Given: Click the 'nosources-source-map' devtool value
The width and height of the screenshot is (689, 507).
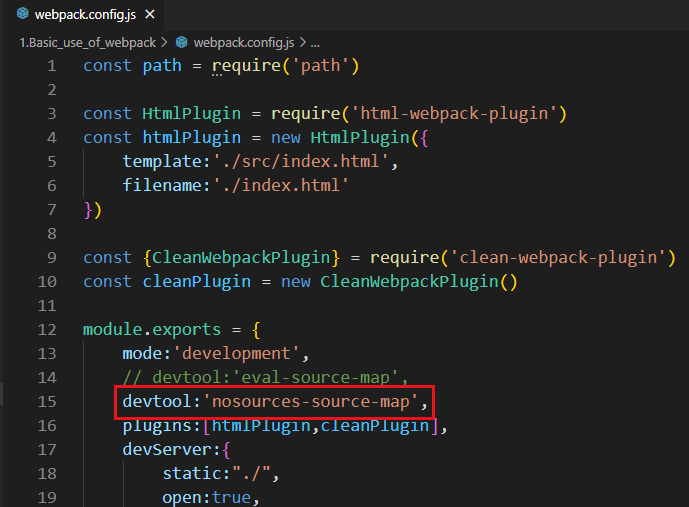Looking at the screenshot, I should (x=310, y=402).
